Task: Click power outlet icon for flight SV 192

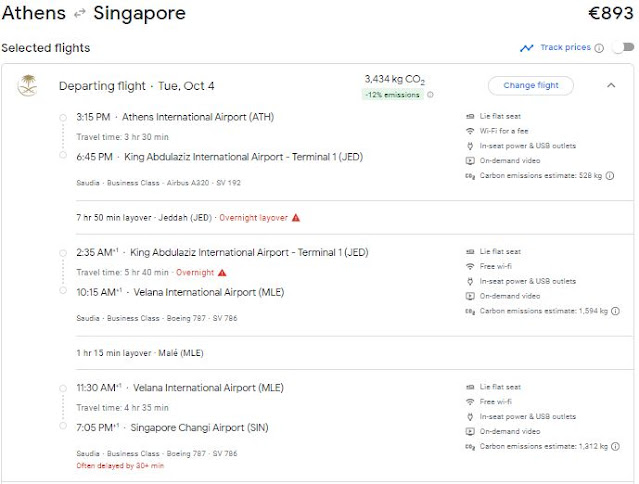Action: pyautogui.click(x=470, y=146)
